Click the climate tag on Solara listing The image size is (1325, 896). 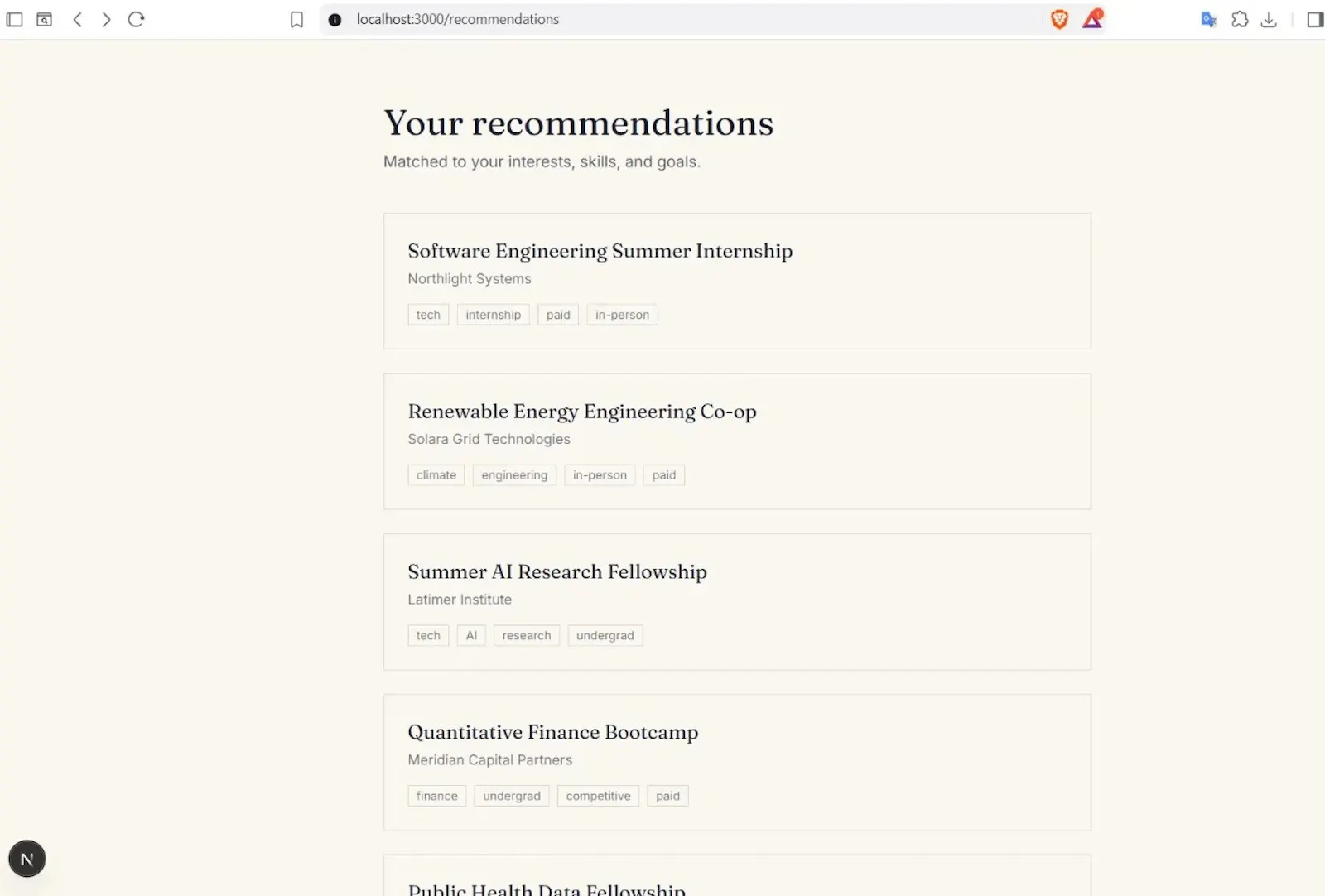436,475
